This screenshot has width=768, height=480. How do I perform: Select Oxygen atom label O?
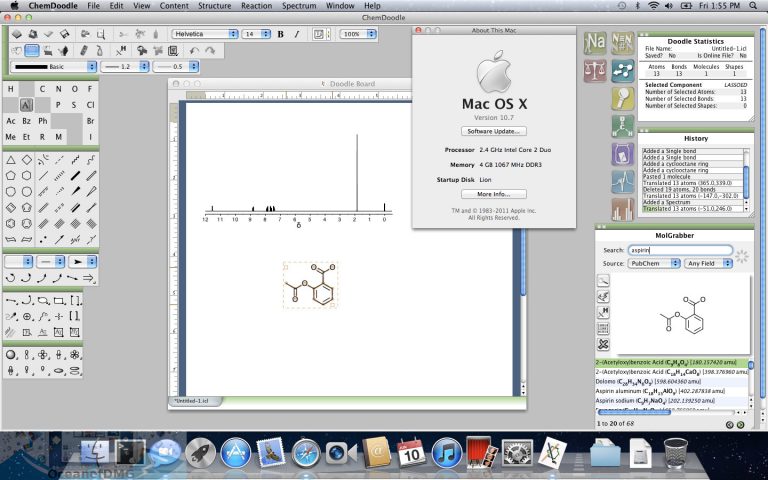point(74,89)
